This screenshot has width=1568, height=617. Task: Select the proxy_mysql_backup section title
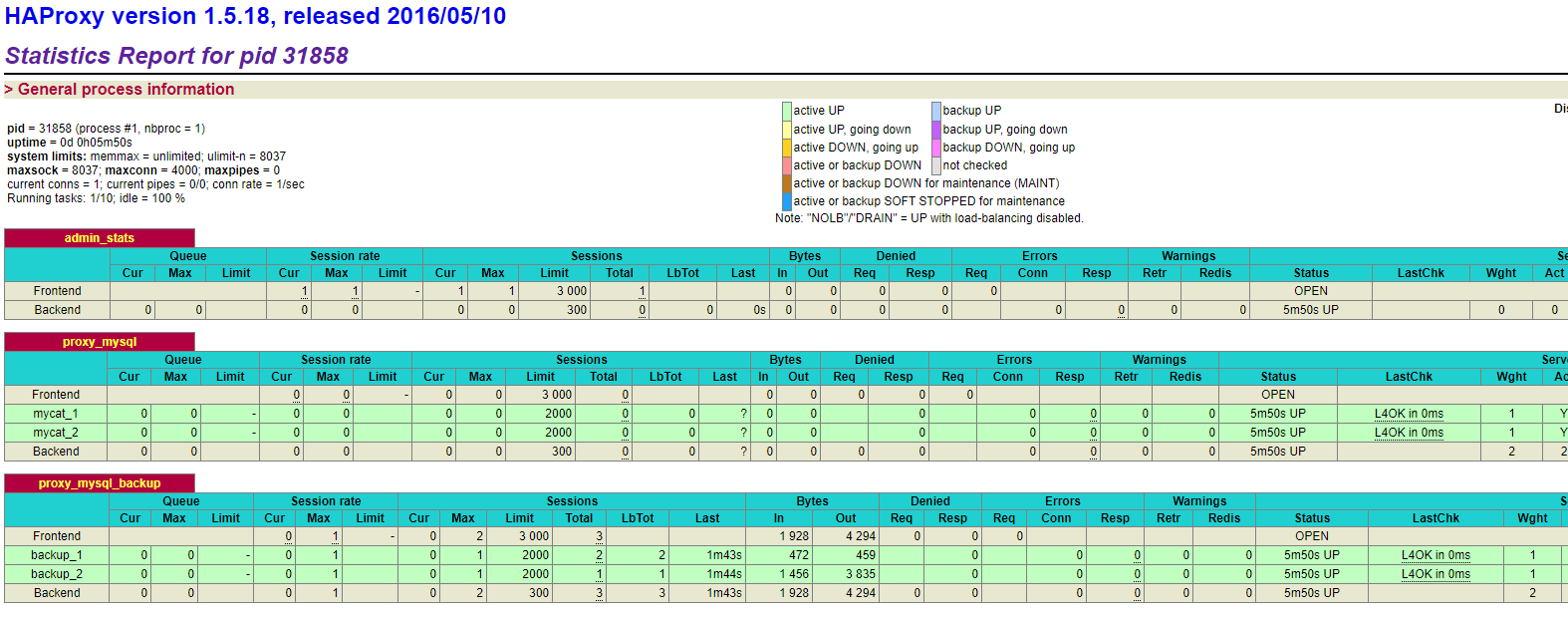pyautogui.click(x=99, y=483)
